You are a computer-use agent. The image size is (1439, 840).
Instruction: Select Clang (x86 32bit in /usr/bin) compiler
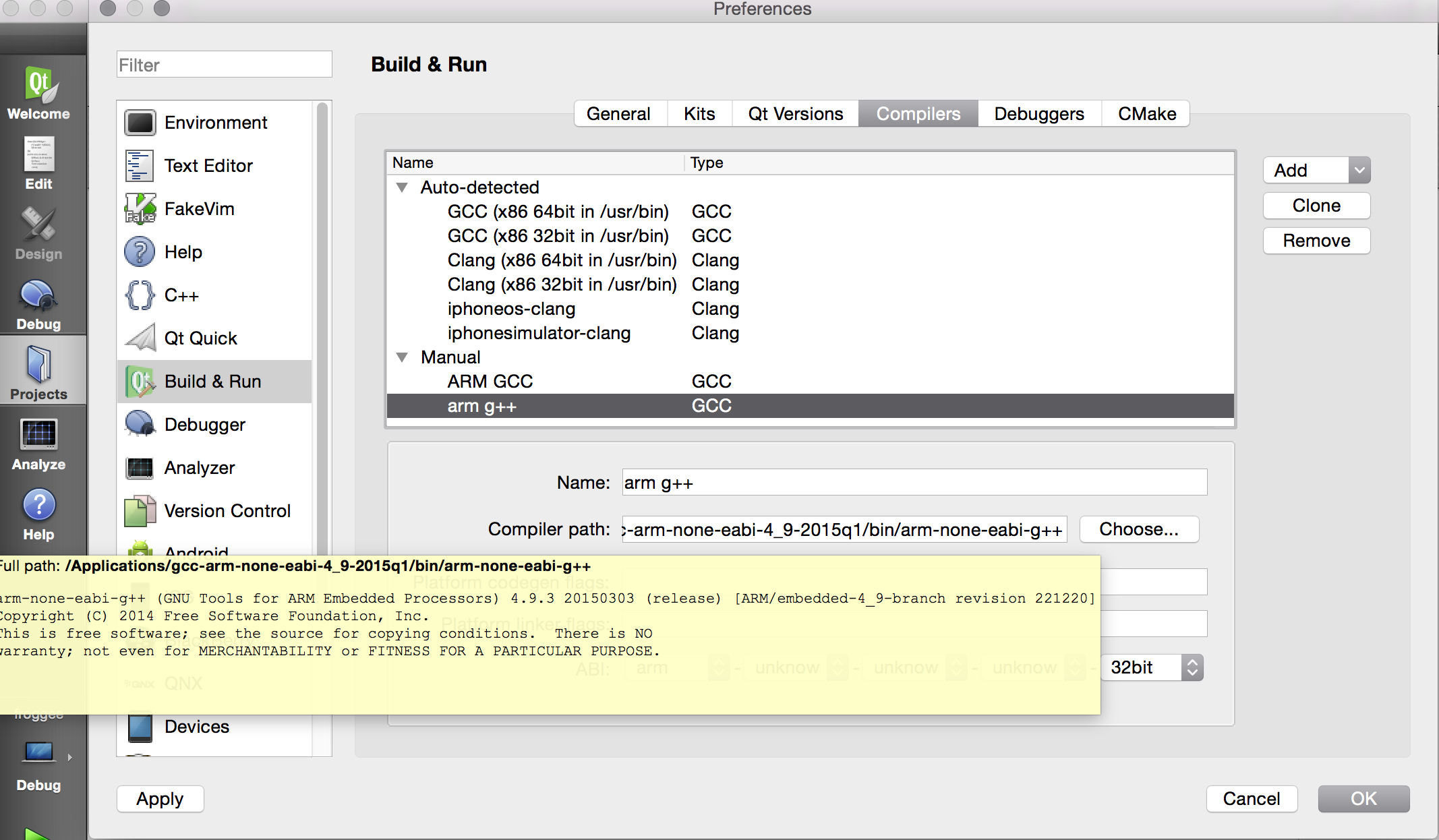click(x=811, y=284)
